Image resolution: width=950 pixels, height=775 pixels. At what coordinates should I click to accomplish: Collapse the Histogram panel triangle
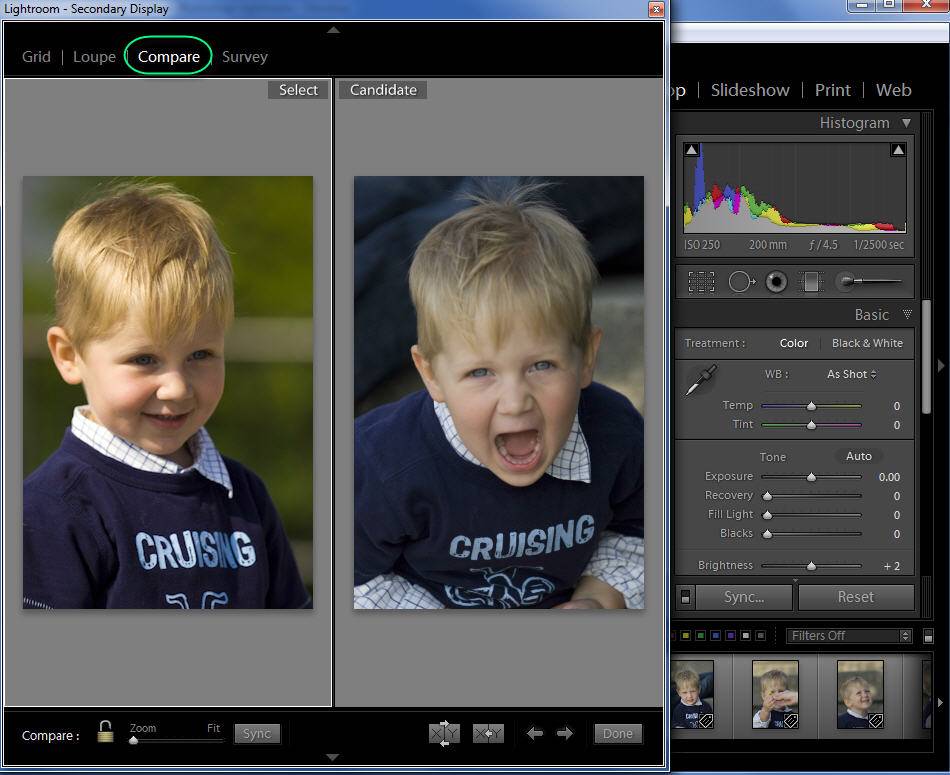(x=906, y=123)
